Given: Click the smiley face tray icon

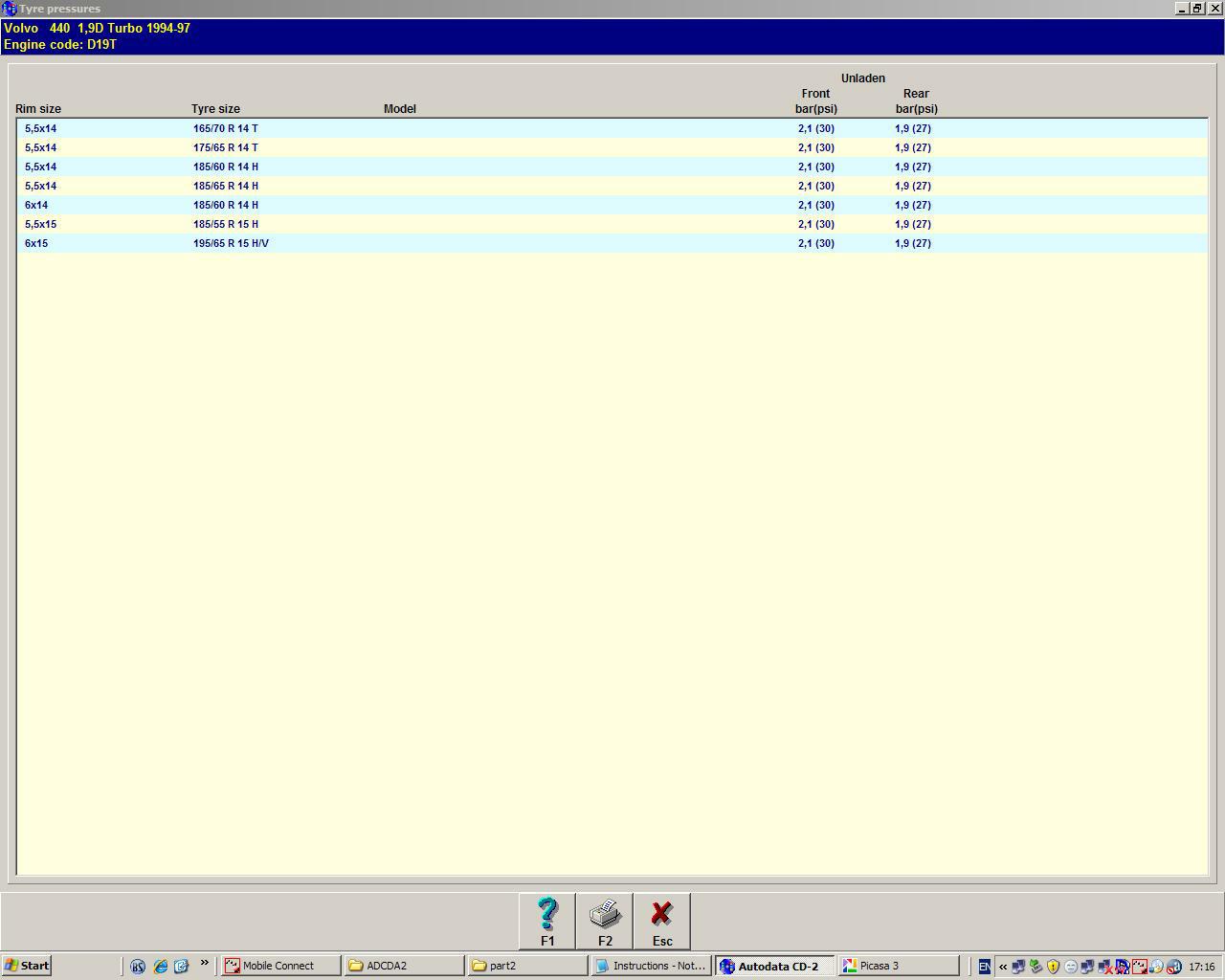Looking at the screenshot, I should [x=1071, y=967].
